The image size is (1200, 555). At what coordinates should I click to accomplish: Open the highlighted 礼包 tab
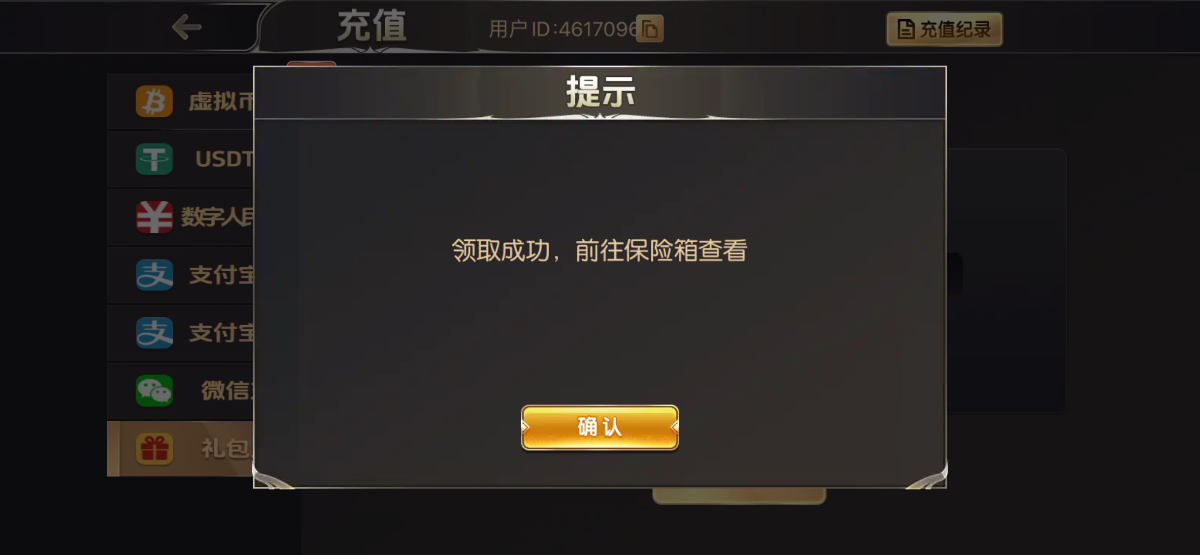click(x=181, y=449)
